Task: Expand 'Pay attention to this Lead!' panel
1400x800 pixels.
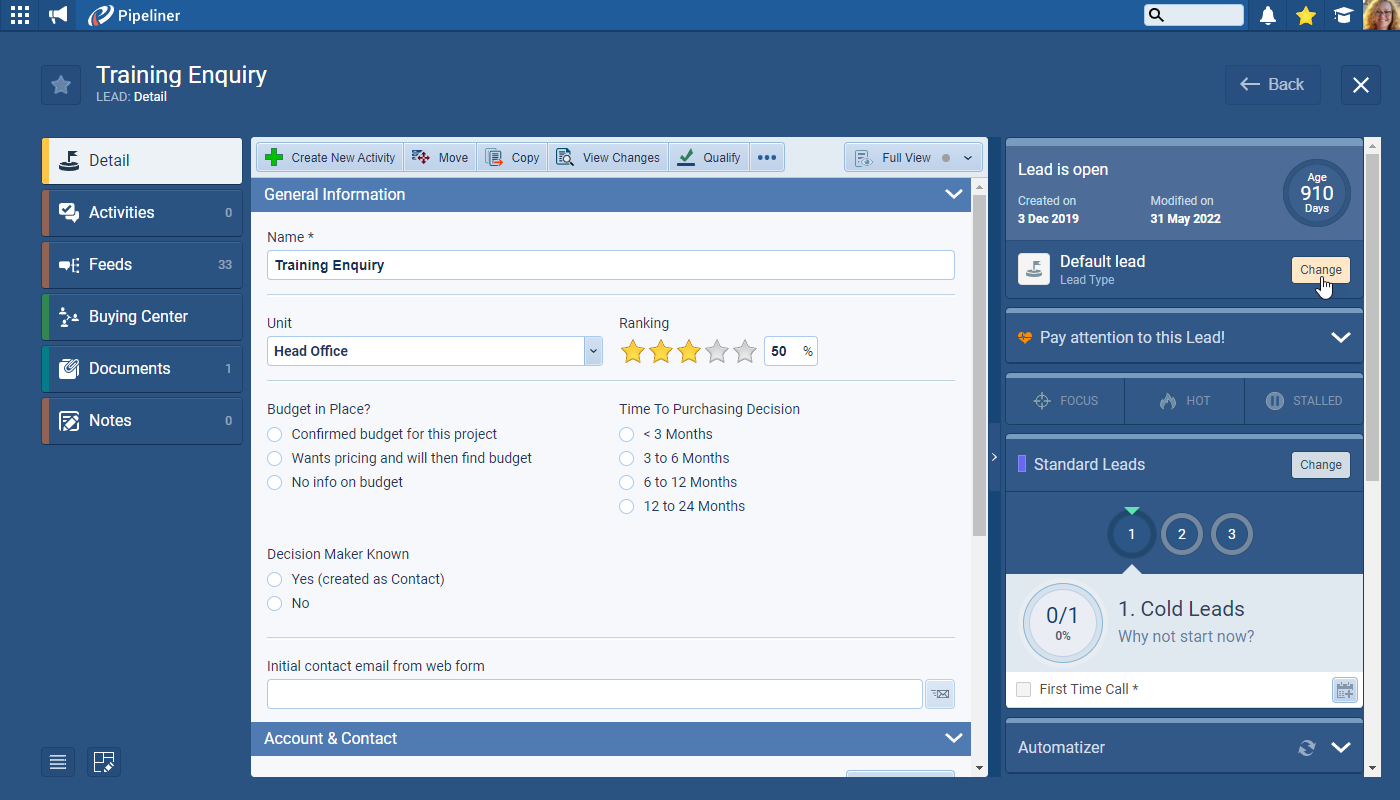Action: coord(1340,338)
